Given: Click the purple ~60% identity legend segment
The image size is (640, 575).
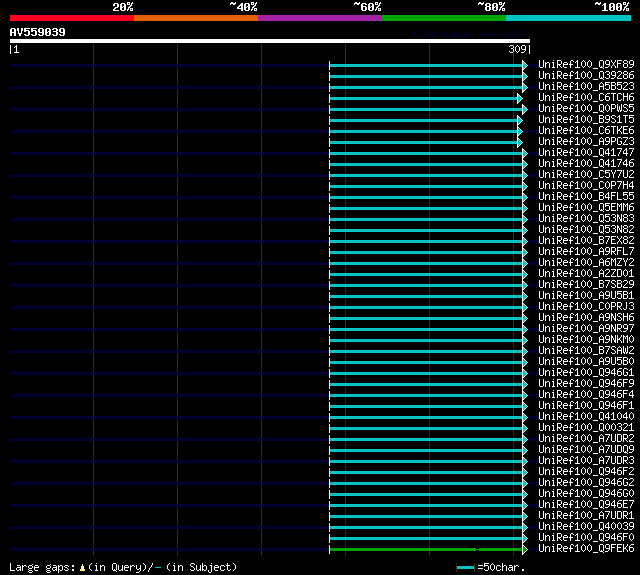Looking at the screenshot, I should pyautogui.click(x=320, y=18).
